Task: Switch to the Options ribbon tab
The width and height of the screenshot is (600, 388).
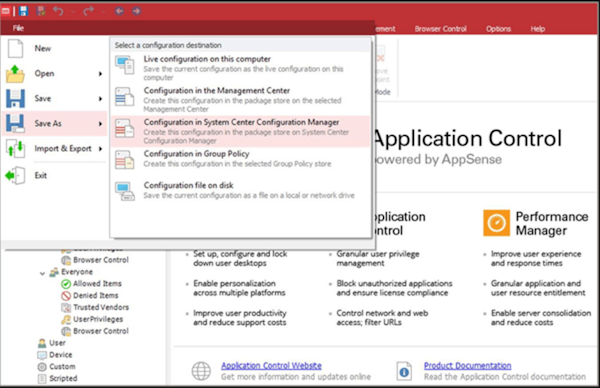Action: pyautogui.click(x=498, y=29)
